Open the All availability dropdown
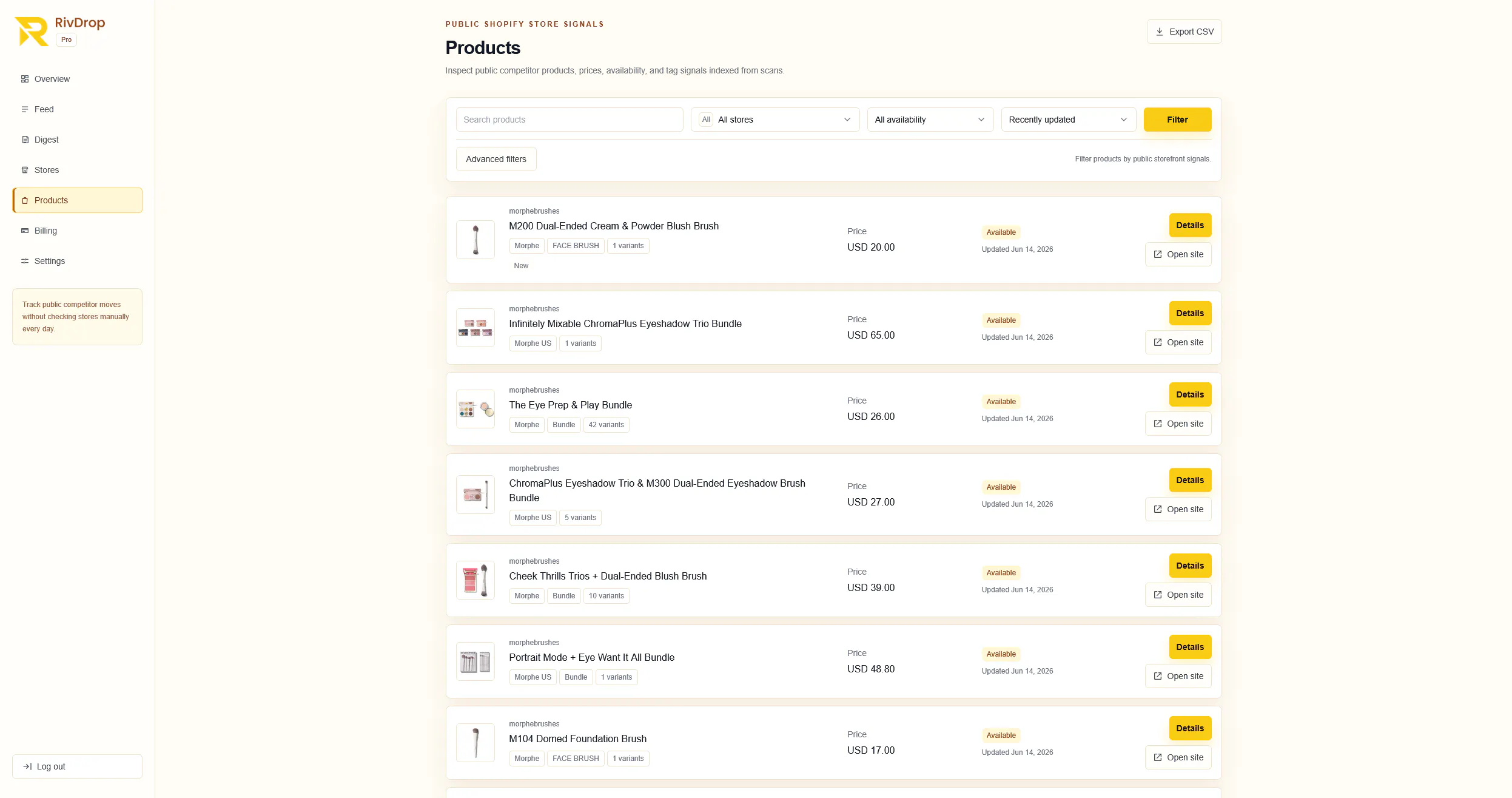 coord(930,120)
